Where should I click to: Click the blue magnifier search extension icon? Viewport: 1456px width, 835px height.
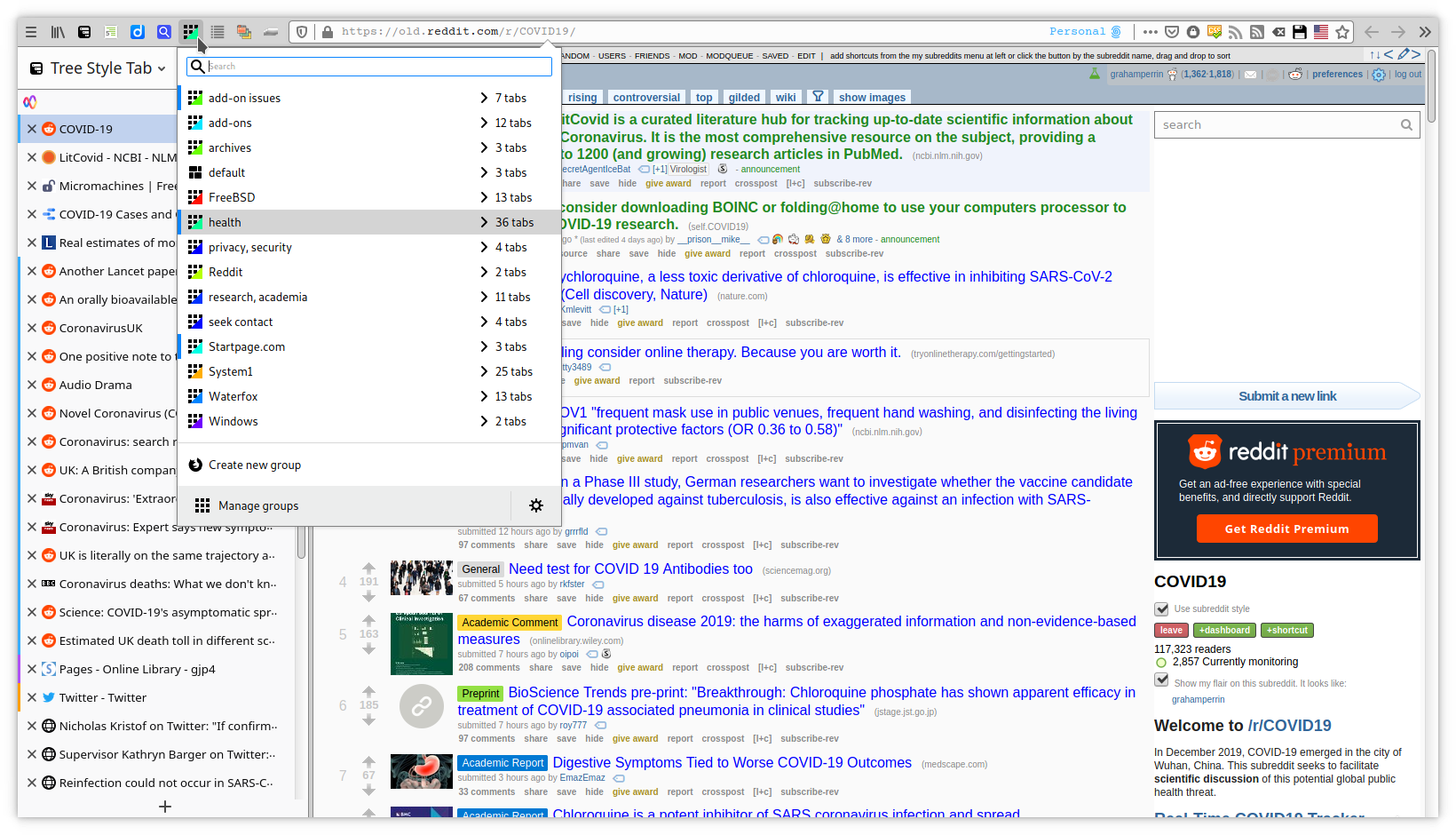coord(164,32)
